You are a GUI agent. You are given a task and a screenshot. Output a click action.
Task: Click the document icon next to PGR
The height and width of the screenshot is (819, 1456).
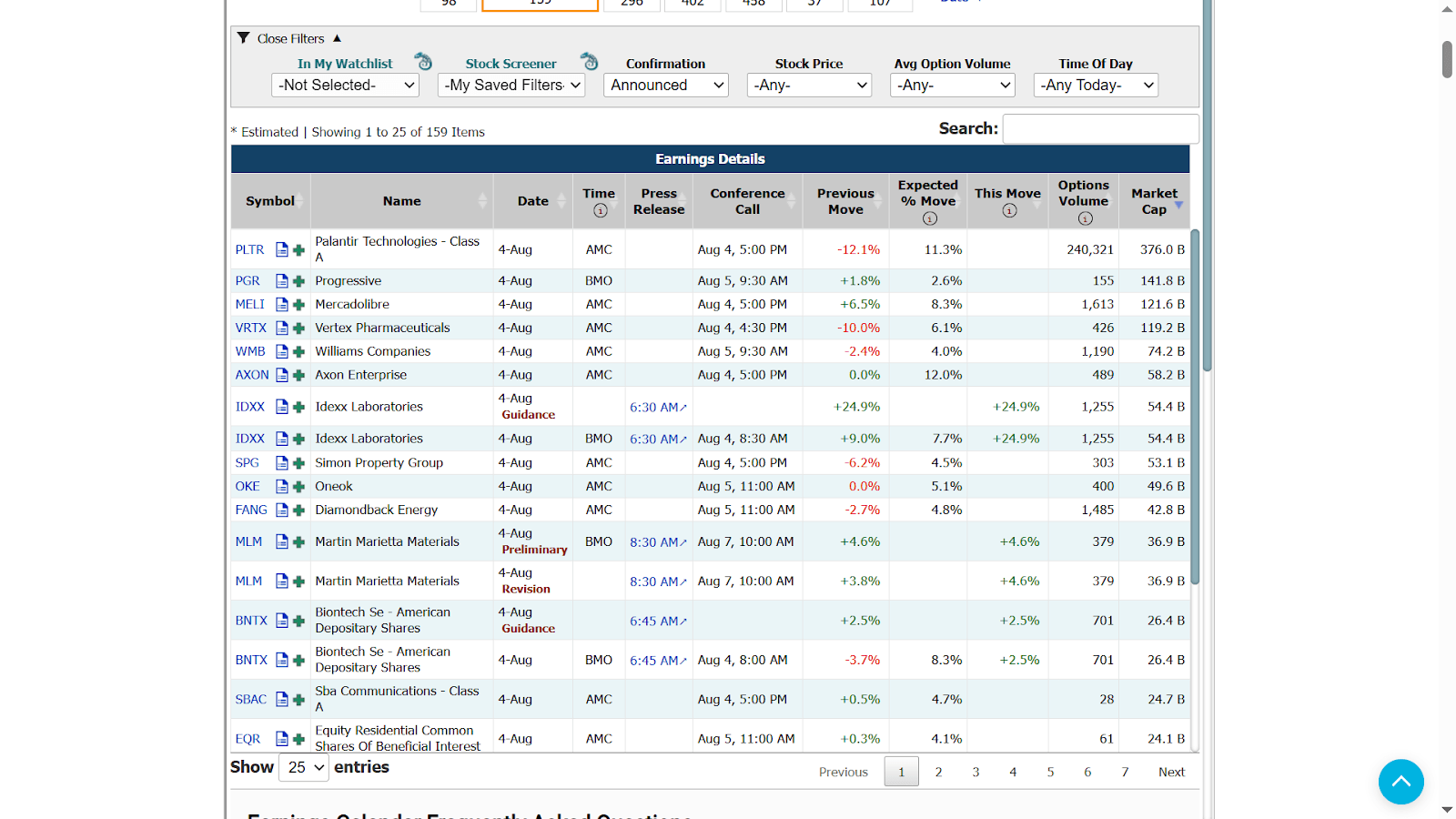tap(282, 281)
